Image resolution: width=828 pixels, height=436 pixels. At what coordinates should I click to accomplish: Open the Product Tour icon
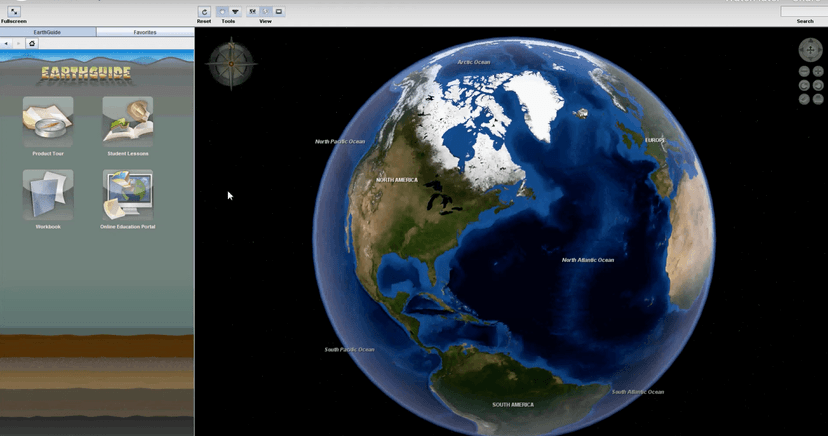tap(48, 122)
